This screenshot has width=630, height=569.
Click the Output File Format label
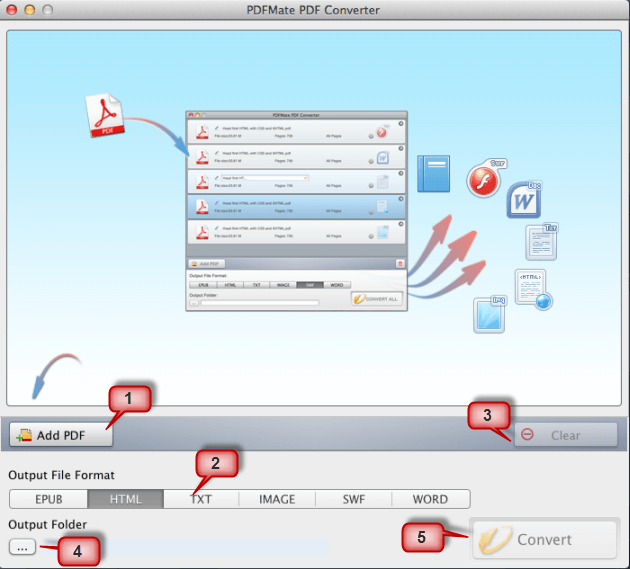tap(61, 475)
